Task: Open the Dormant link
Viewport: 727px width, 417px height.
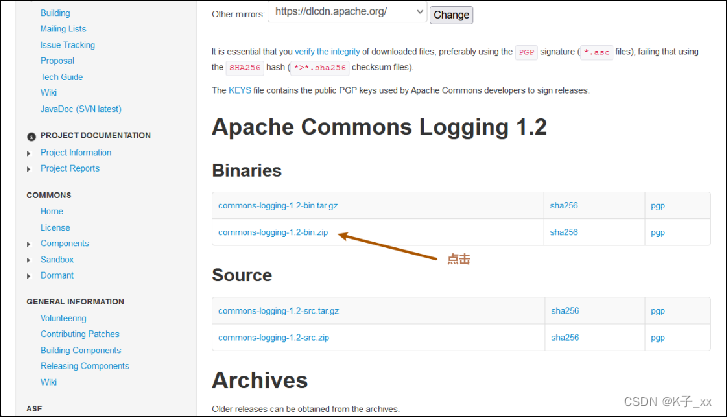Action: click(57, 276)
